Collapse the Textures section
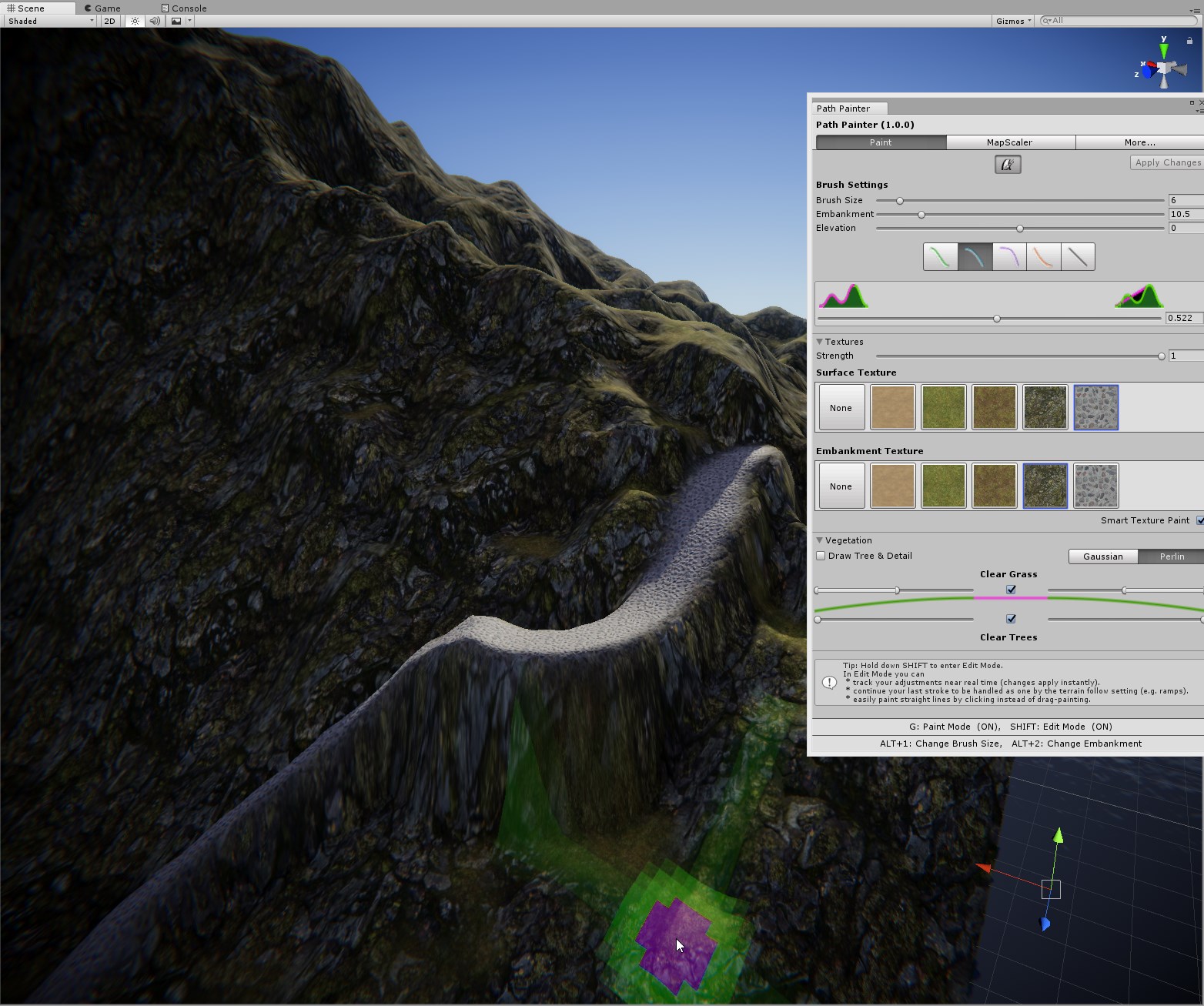 [819, 341]
